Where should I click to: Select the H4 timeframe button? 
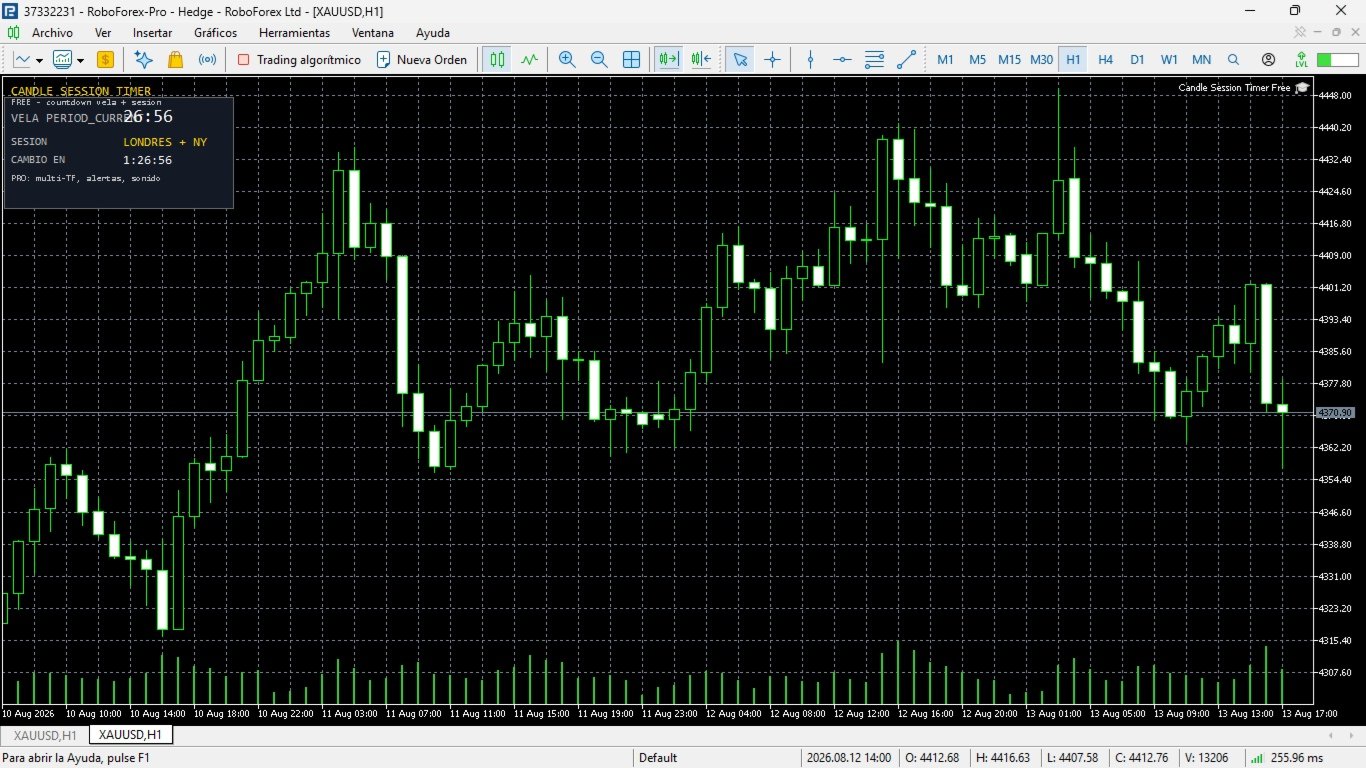click(x=1105, y=59)
